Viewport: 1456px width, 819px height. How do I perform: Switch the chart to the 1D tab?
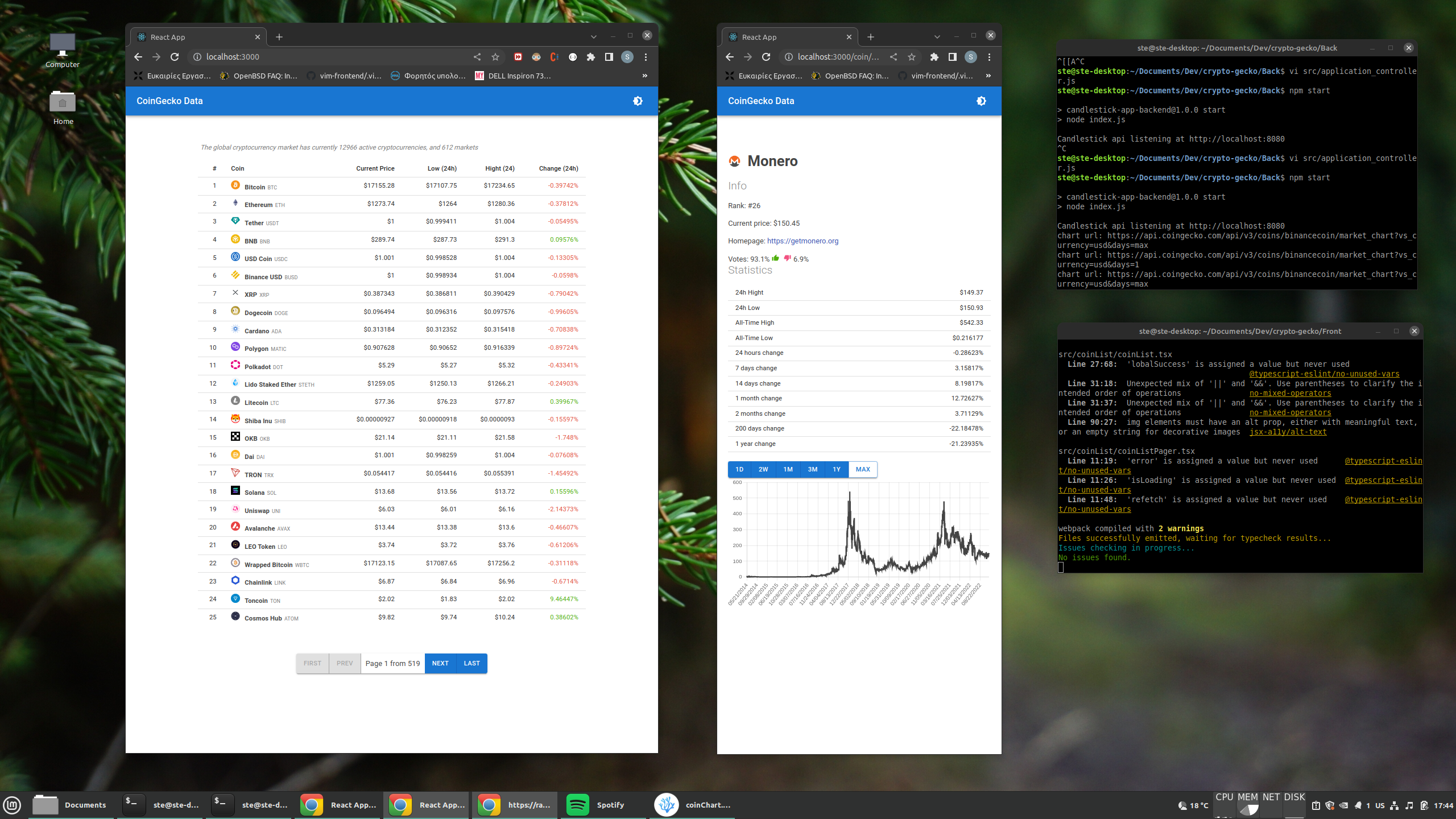(739, 469)
